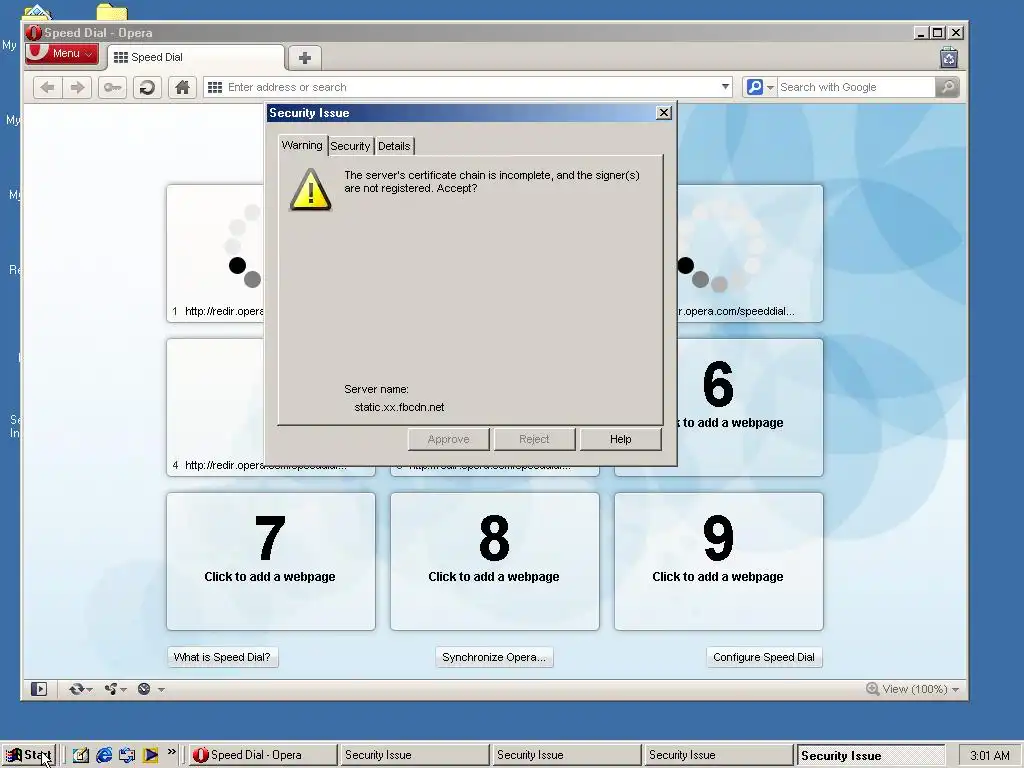This screenshot has width=1024, height=768.
Task: Open the search engine selector dropdown
Action: tap(761, 87)
